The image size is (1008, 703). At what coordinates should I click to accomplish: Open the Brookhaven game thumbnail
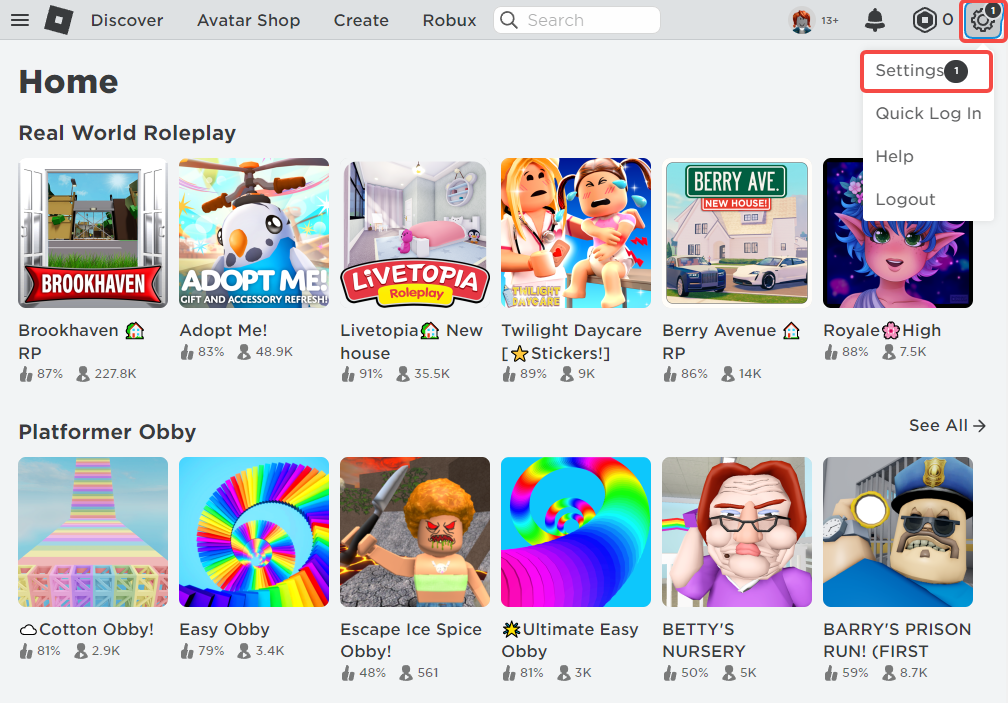click(93, 233)
